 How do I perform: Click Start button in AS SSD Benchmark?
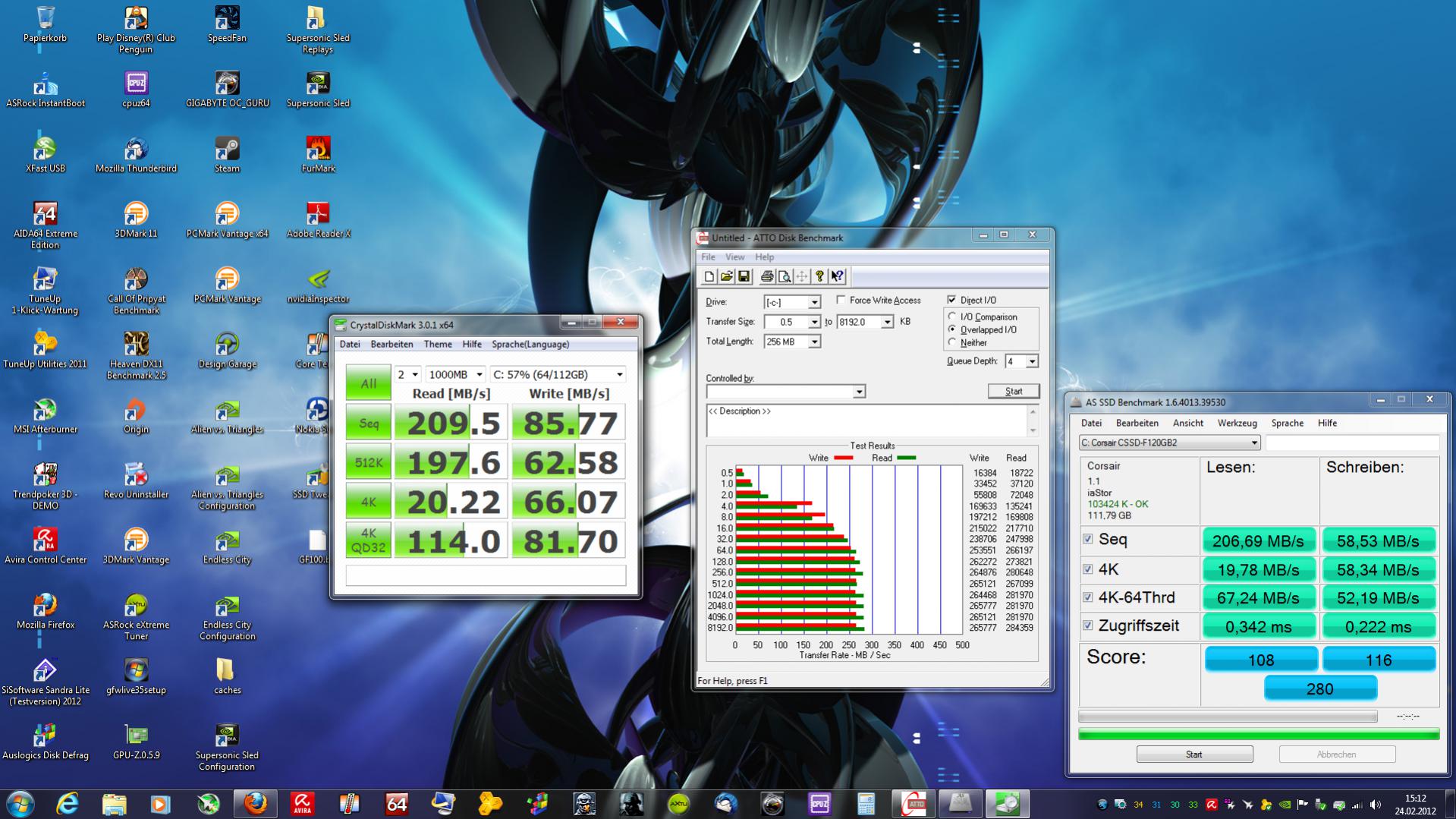(x=1194, y=754)
